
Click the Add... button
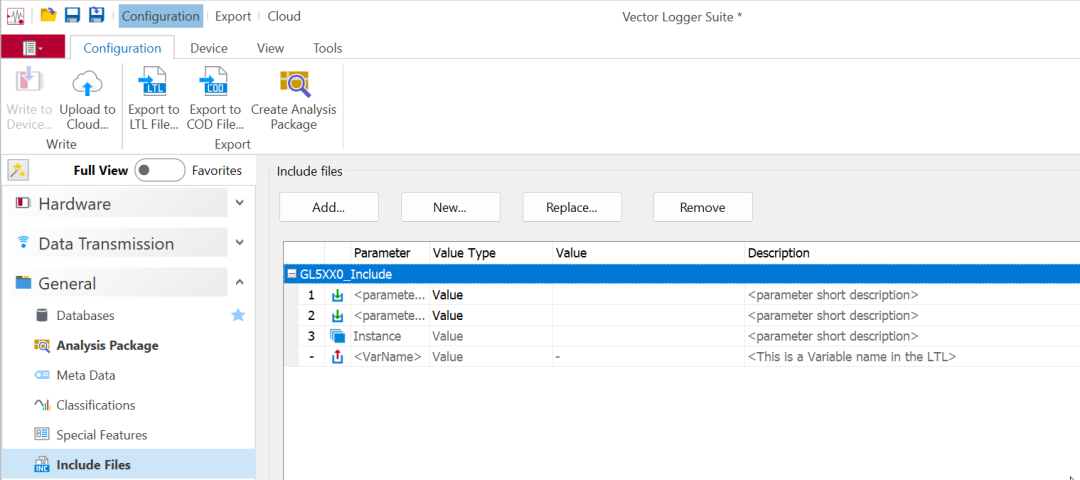pos(329,207)
